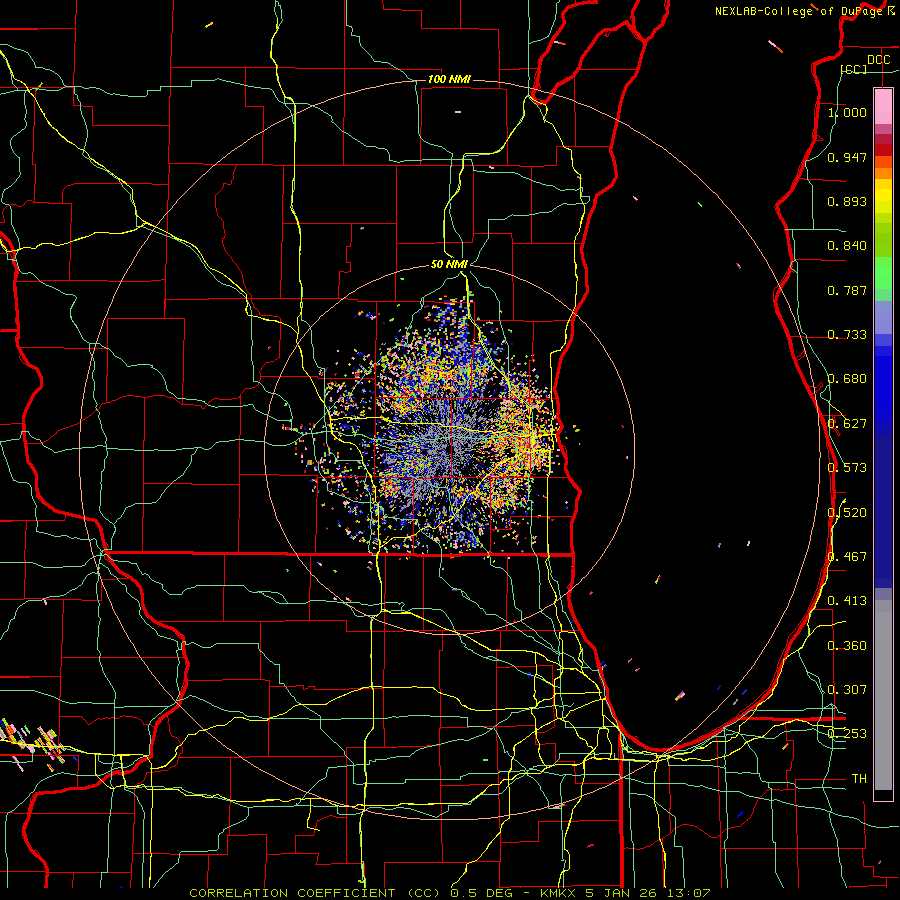
Task: Click the 0.733 legend value
Action: pyautogui.click(x=847, y=335)
